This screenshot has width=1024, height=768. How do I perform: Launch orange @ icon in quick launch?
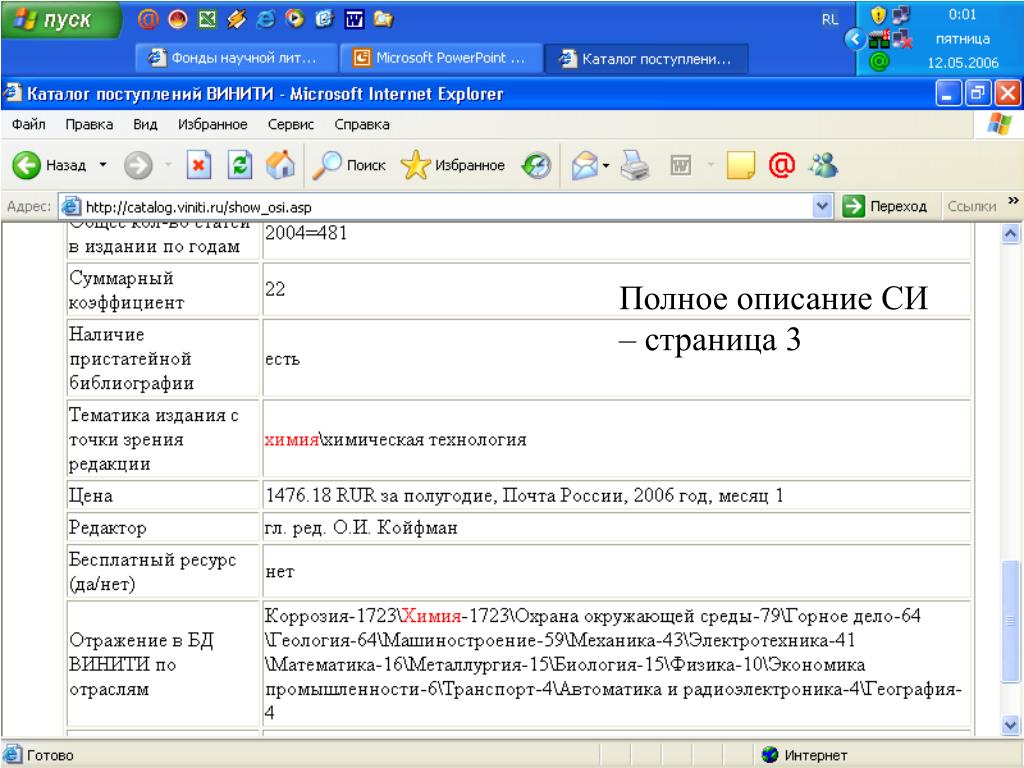(148, 20)
